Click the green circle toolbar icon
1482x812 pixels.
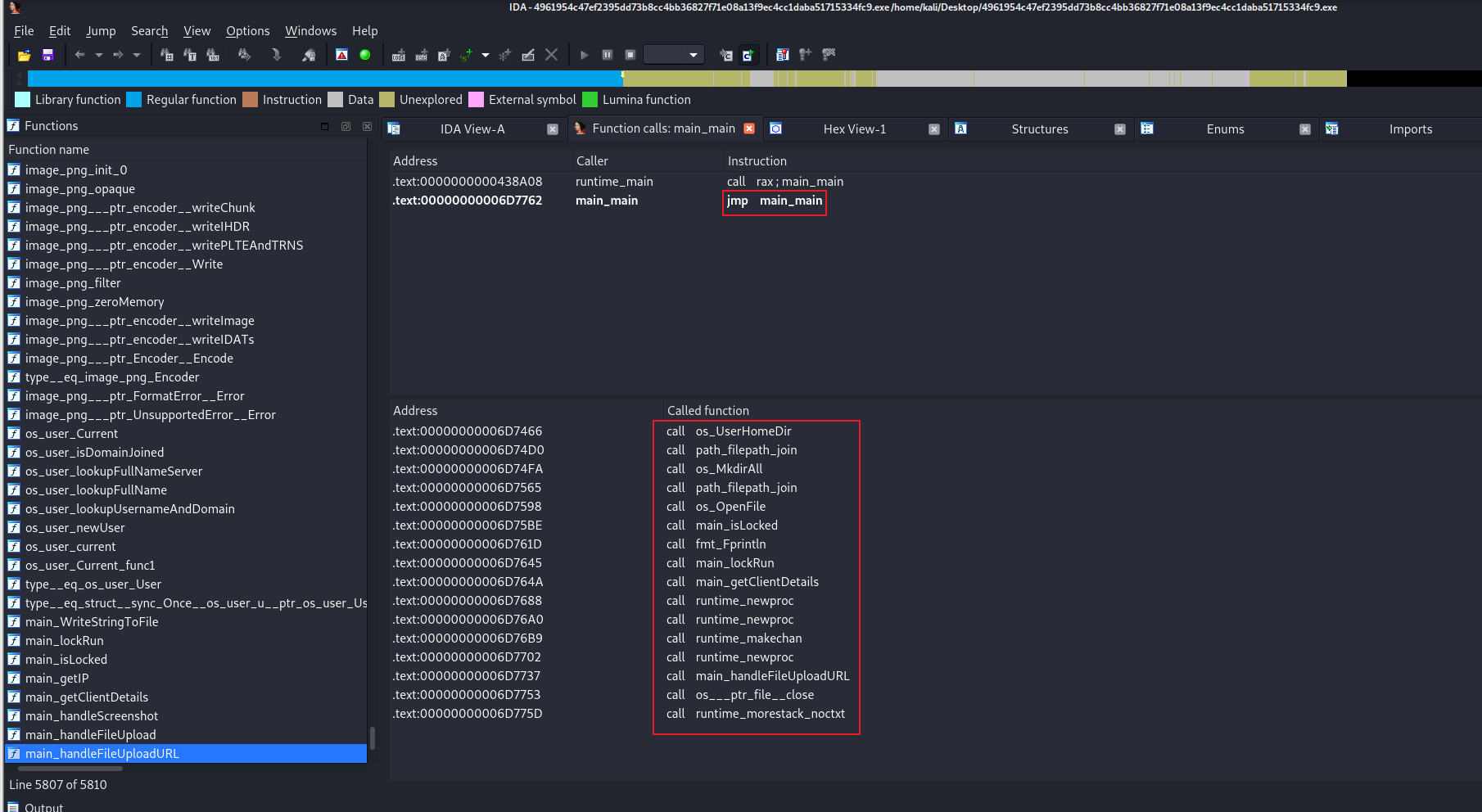365,55
